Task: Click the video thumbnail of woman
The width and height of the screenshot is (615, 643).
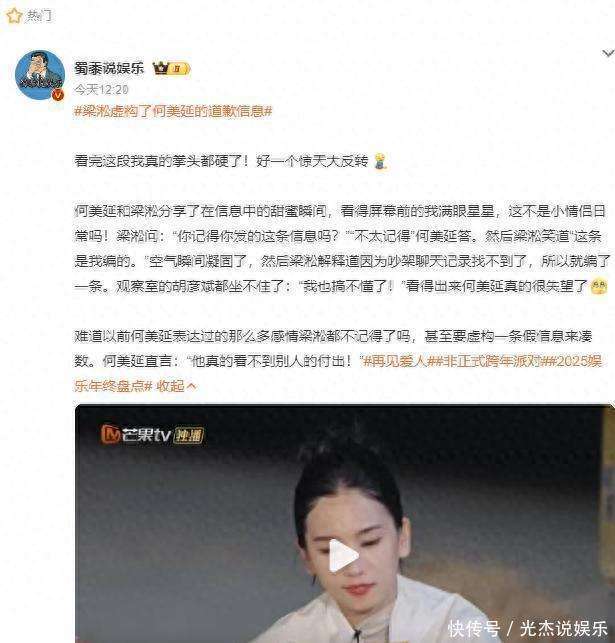Action: point(344,523)
